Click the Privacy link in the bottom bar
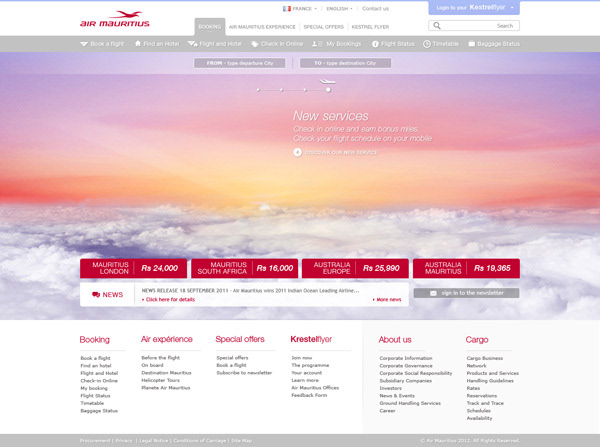600x447 pixels. pyautogui.click(x=124, y=441)
